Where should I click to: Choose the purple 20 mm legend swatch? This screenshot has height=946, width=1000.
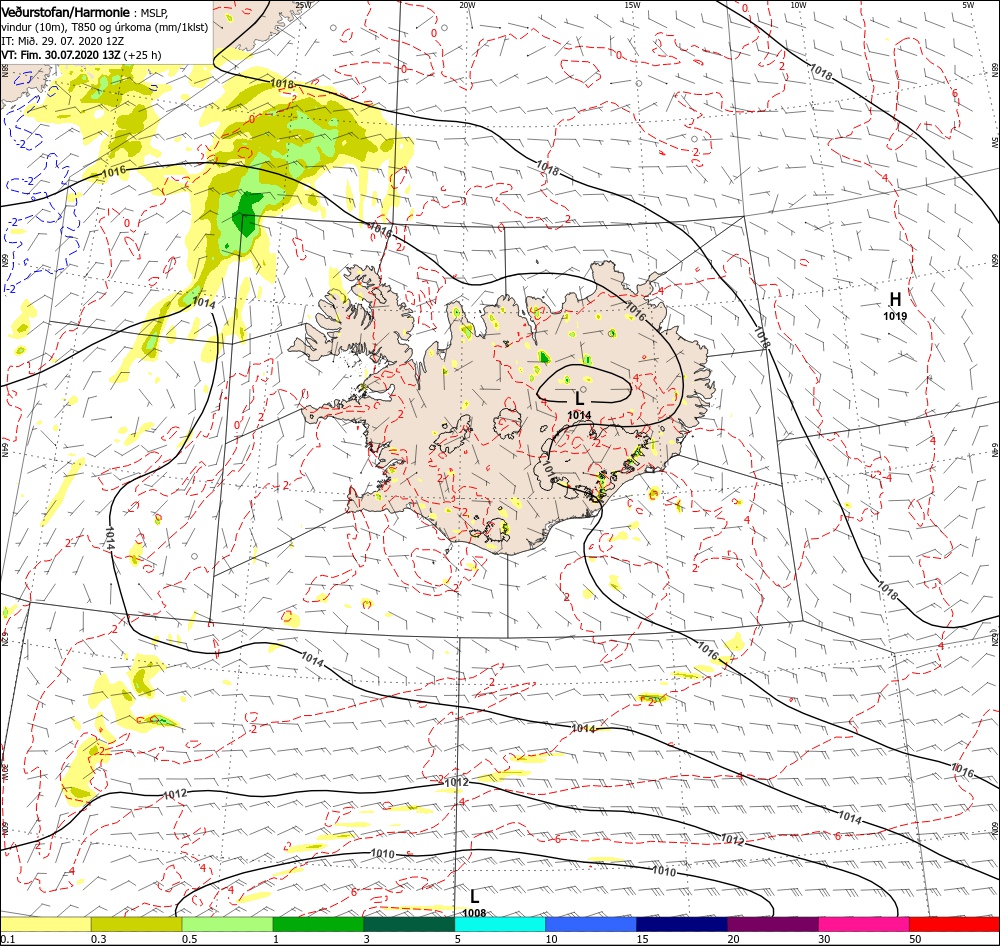click(x=772, y=924)
